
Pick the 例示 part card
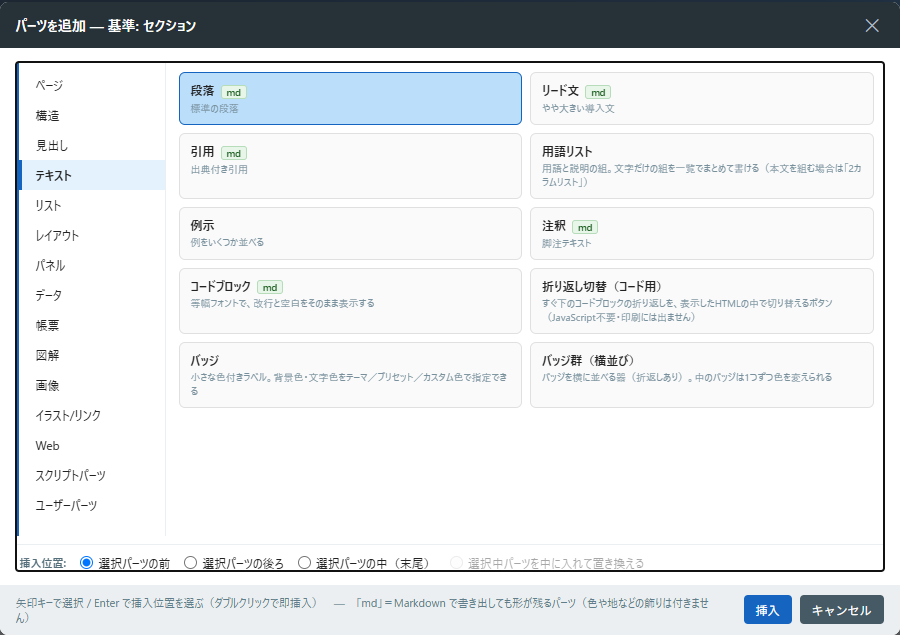click(x=350, y=233)
